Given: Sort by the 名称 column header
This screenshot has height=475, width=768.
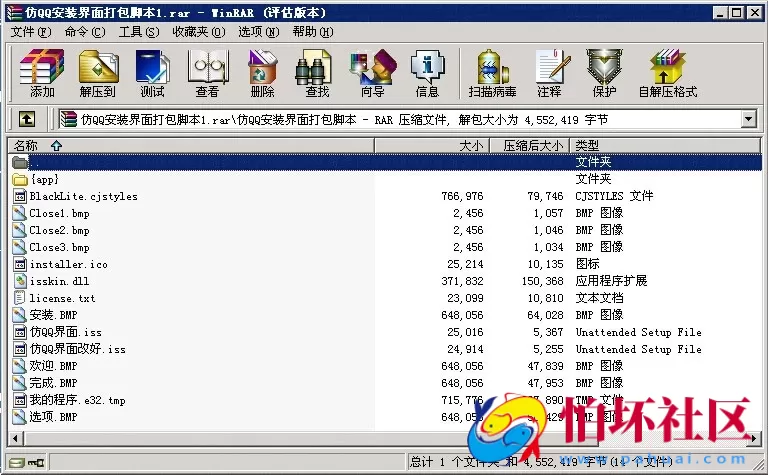Looking at the screenshot, I should coord(191,145).
